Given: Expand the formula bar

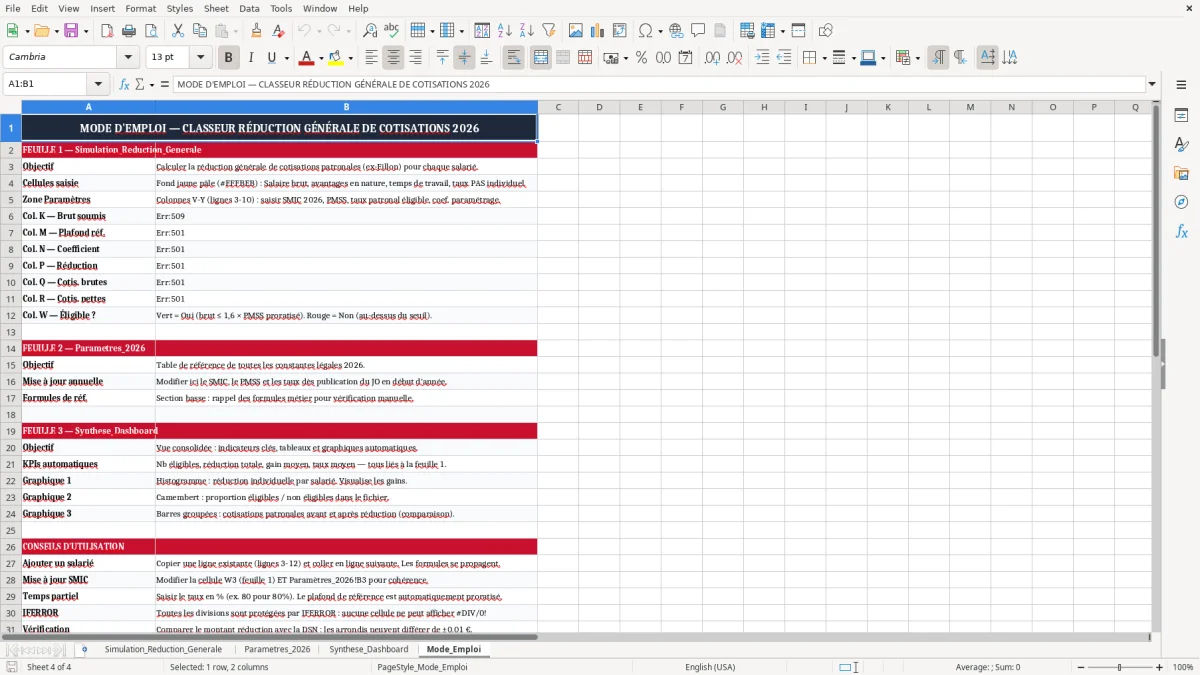Looking at the screenshot, I should (1152, 84).
